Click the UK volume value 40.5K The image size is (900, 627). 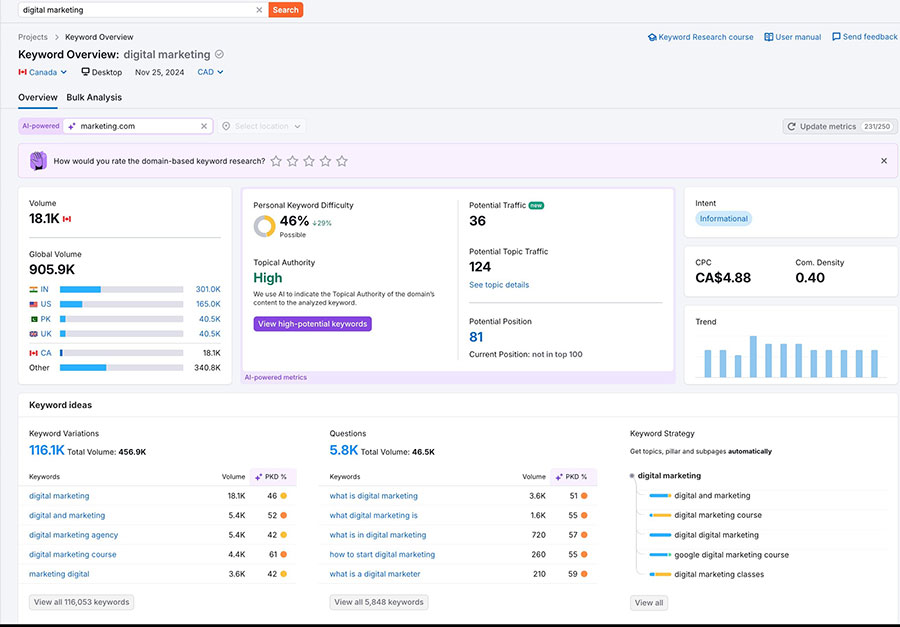[210, 334]
